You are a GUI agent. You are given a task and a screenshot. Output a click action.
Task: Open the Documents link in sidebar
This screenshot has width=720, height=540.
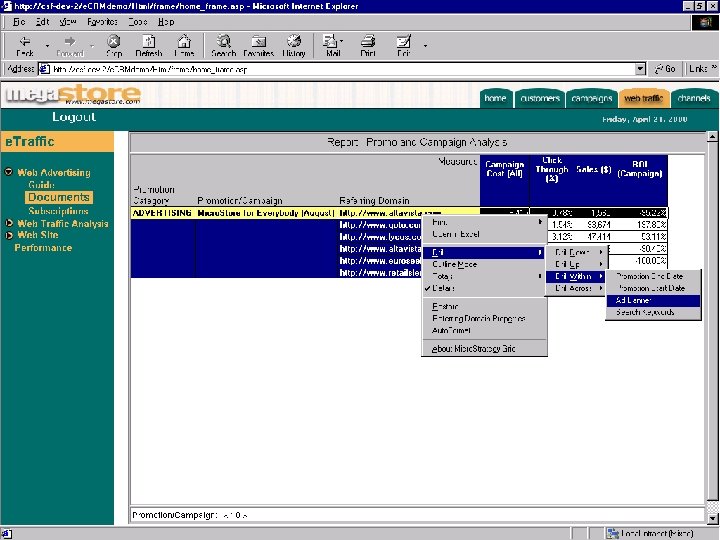point(59,197)
